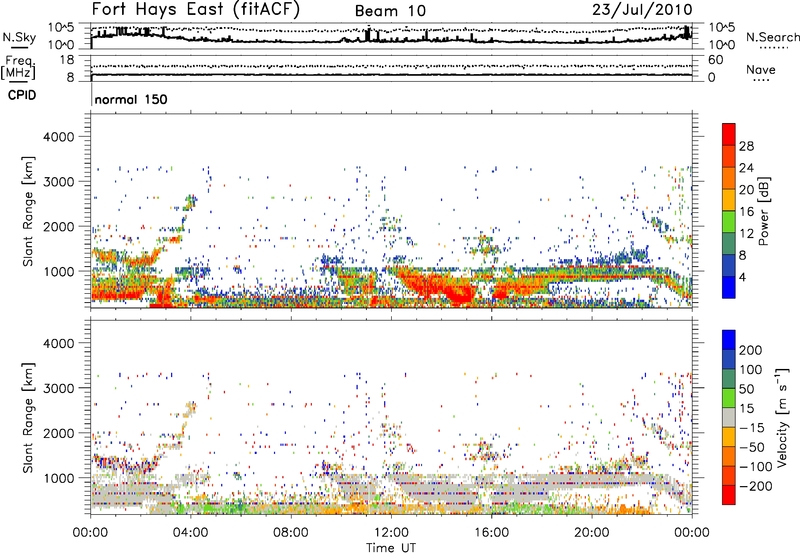Screen dimensions: 800x554
Task: Click the "28" label on the power colorbar
Action: coord(746,146)
